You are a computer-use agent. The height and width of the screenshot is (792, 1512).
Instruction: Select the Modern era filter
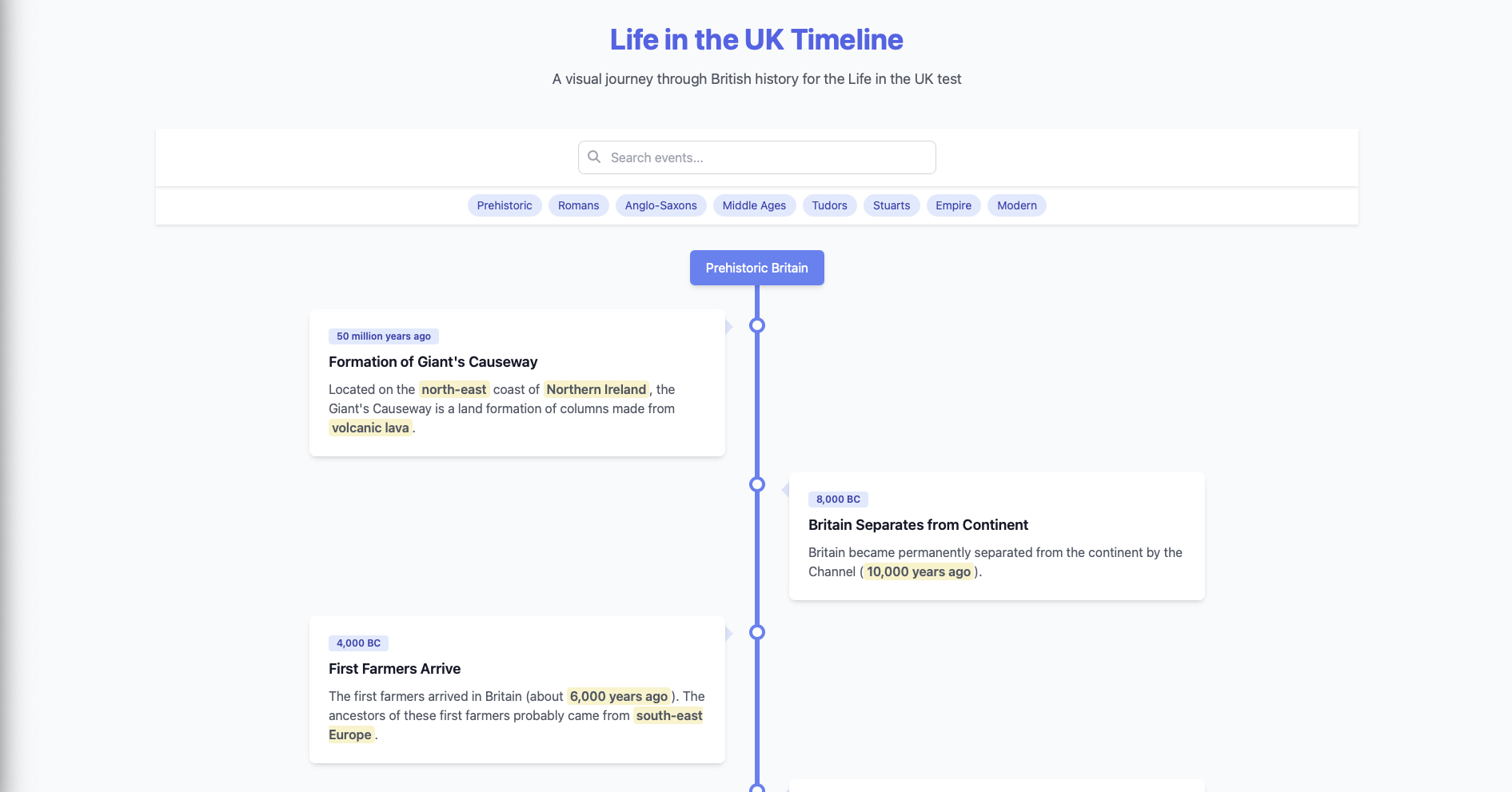tap(1016, 205)
